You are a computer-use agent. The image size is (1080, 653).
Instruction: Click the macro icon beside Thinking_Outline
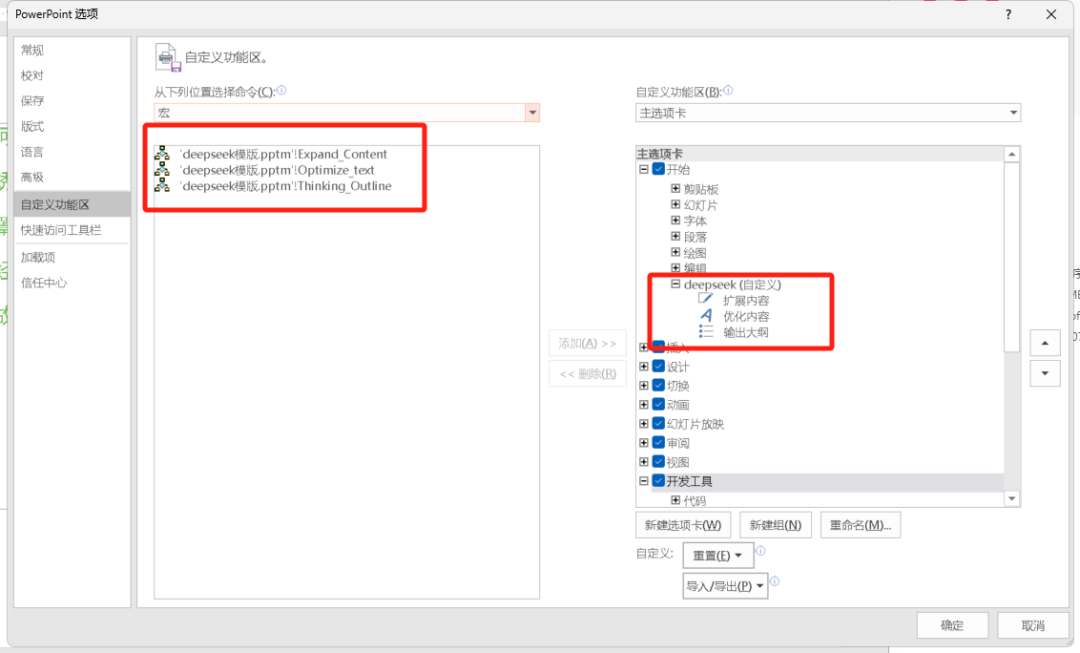coord(162,185)
